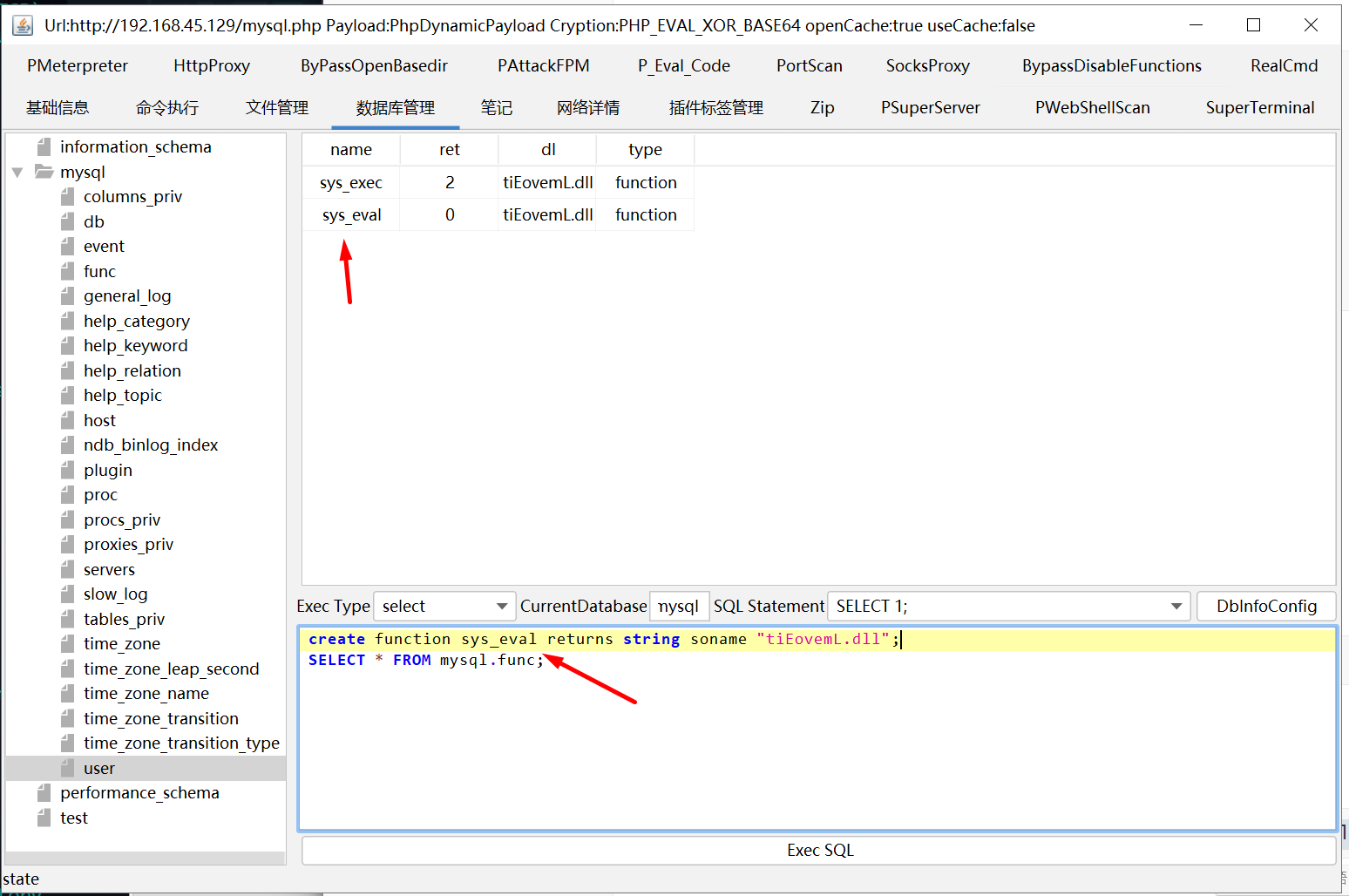Switch to the PortScan tab
This screenshot has height=896, width=1349.
coord(810,65)
